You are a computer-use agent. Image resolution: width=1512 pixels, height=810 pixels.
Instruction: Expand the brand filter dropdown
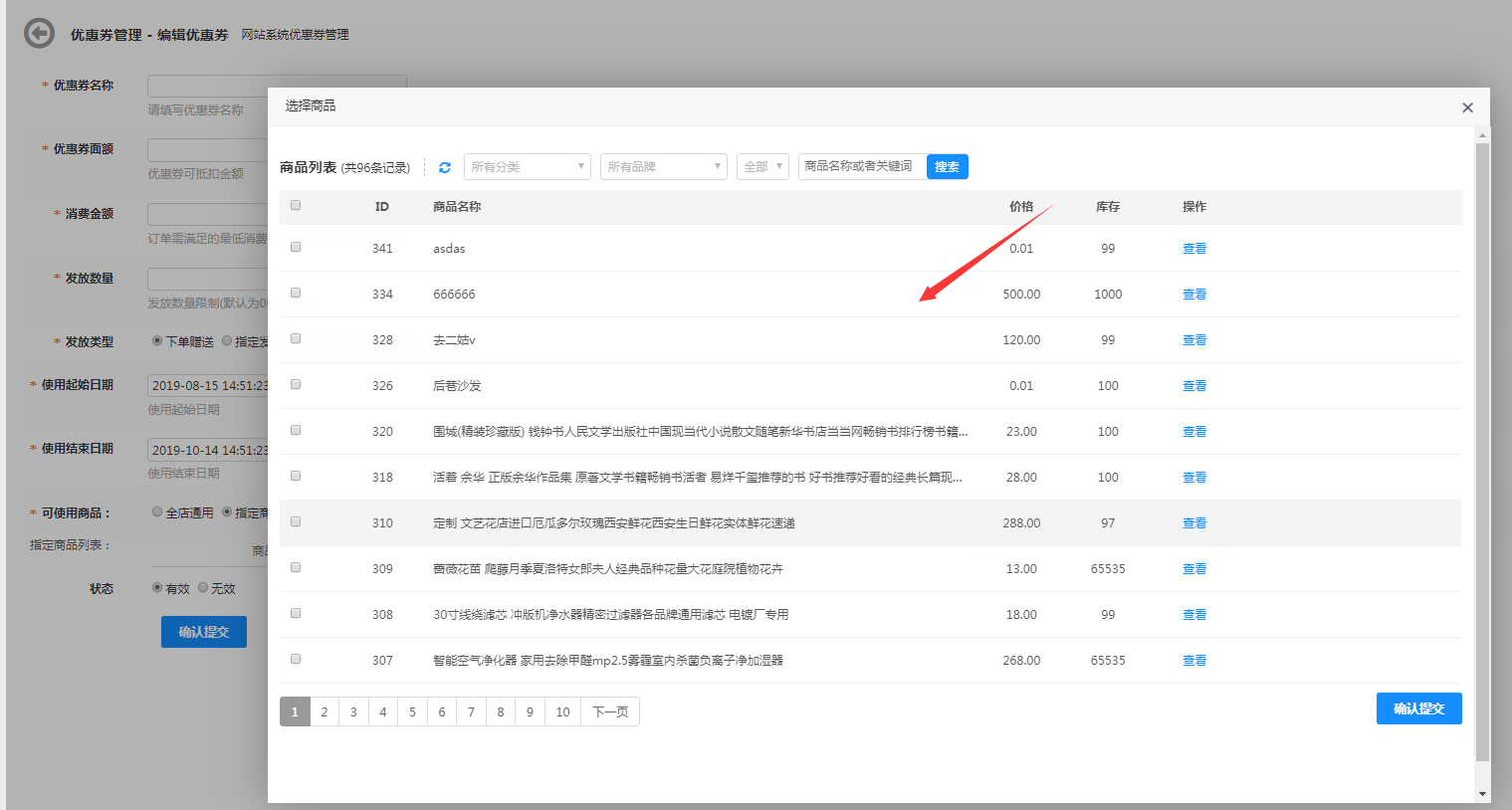[663, 167]
